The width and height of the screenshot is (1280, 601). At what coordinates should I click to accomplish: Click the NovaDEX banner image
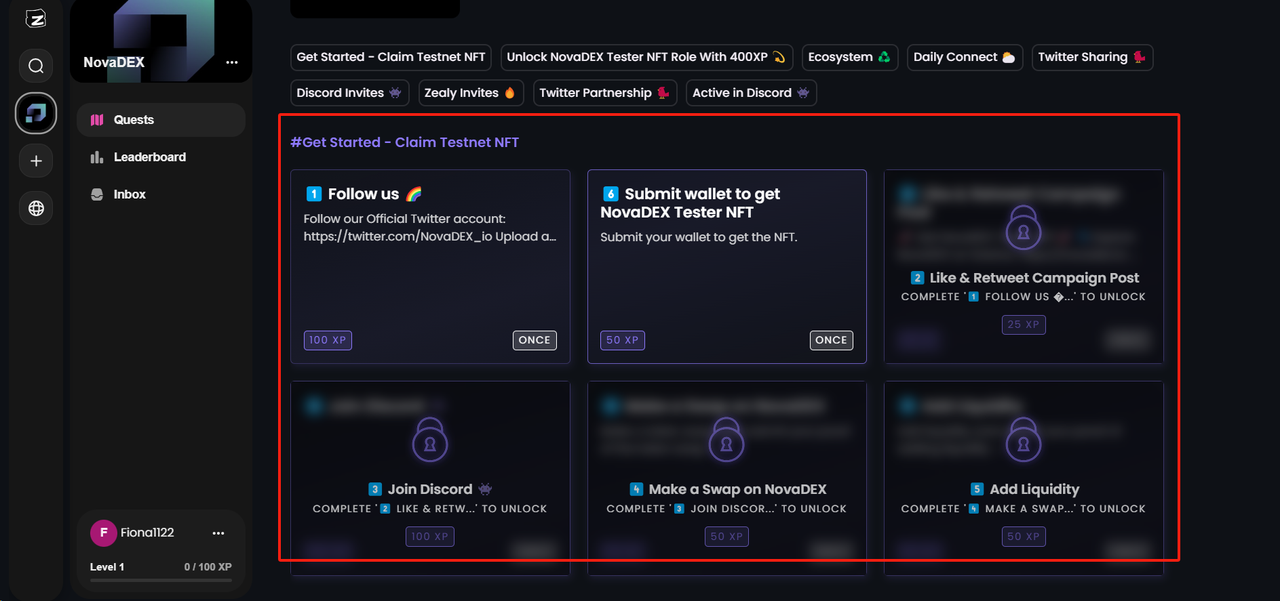[161, 41]
